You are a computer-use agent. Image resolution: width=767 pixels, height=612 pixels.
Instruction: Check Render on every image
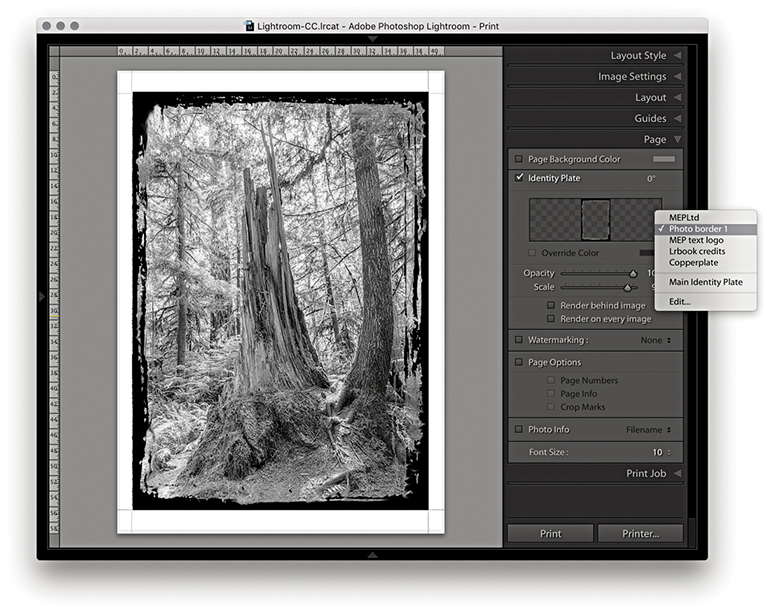551,319
